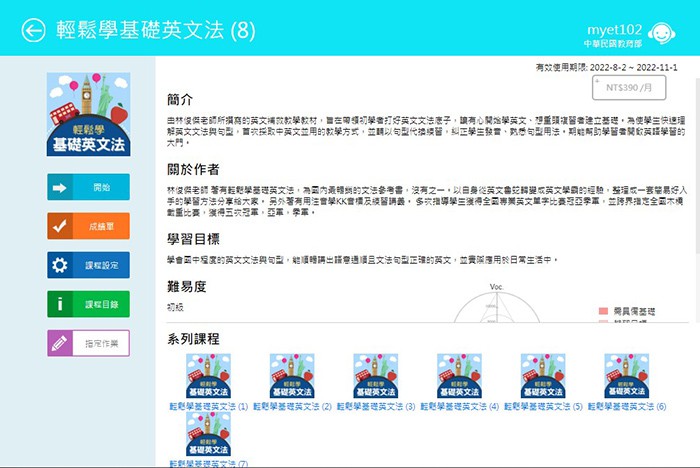Follow the 輕鬆學基礎英文法 (4) text link

[x=460, y=407]
